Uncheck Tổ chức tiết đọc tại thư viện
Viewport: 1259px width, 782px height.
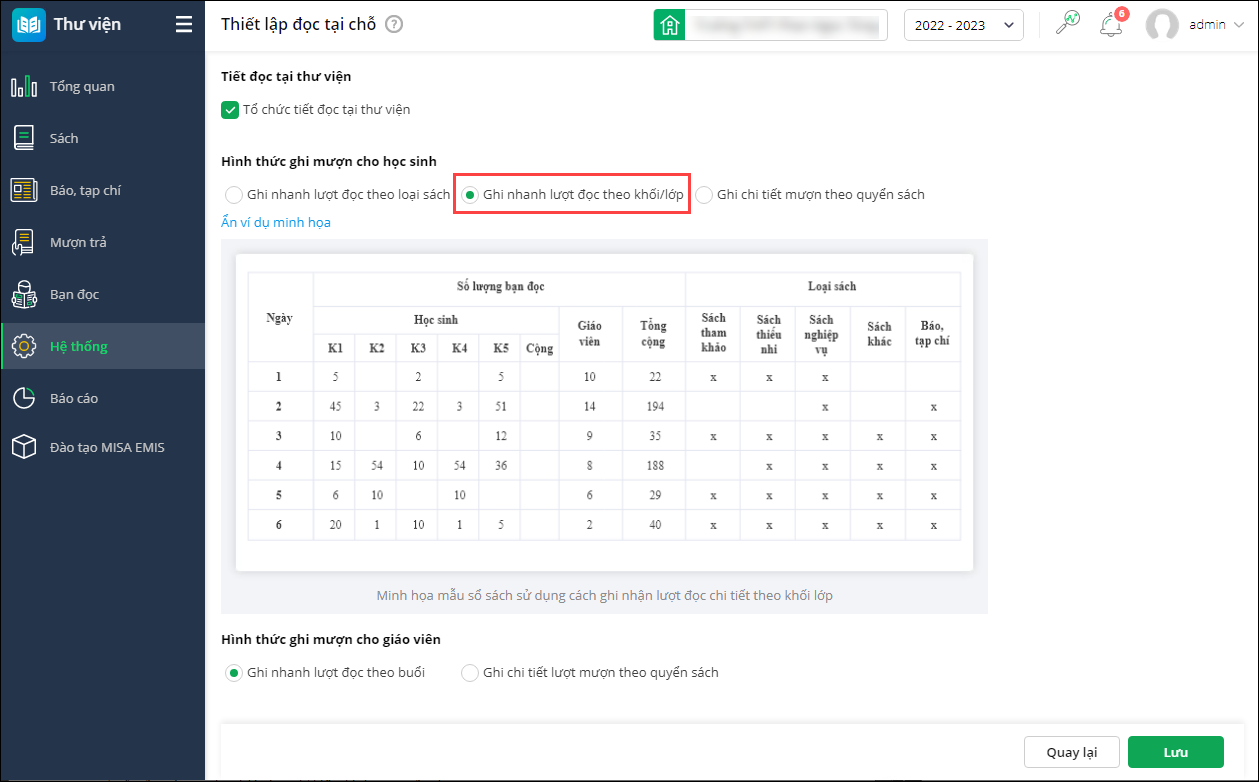click(x=230, y=110)
